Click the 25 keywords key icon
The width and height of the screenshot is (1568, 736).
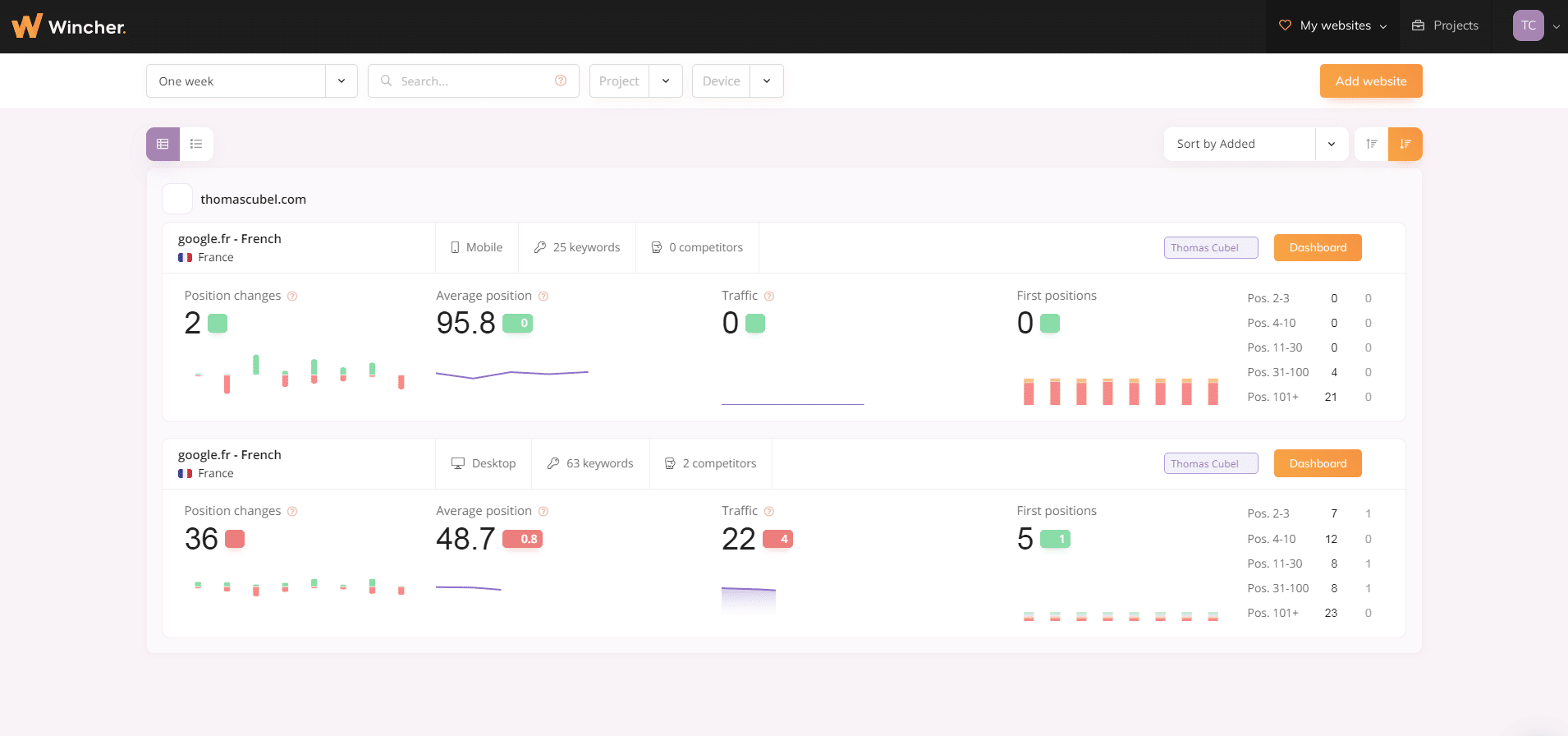[x=540, y=247]
